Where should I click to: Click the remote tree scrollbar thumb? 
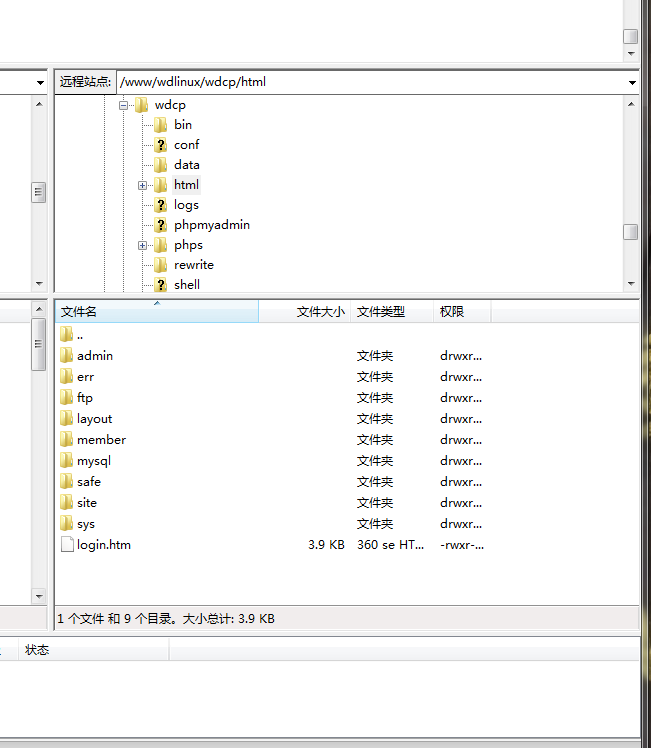631,232
